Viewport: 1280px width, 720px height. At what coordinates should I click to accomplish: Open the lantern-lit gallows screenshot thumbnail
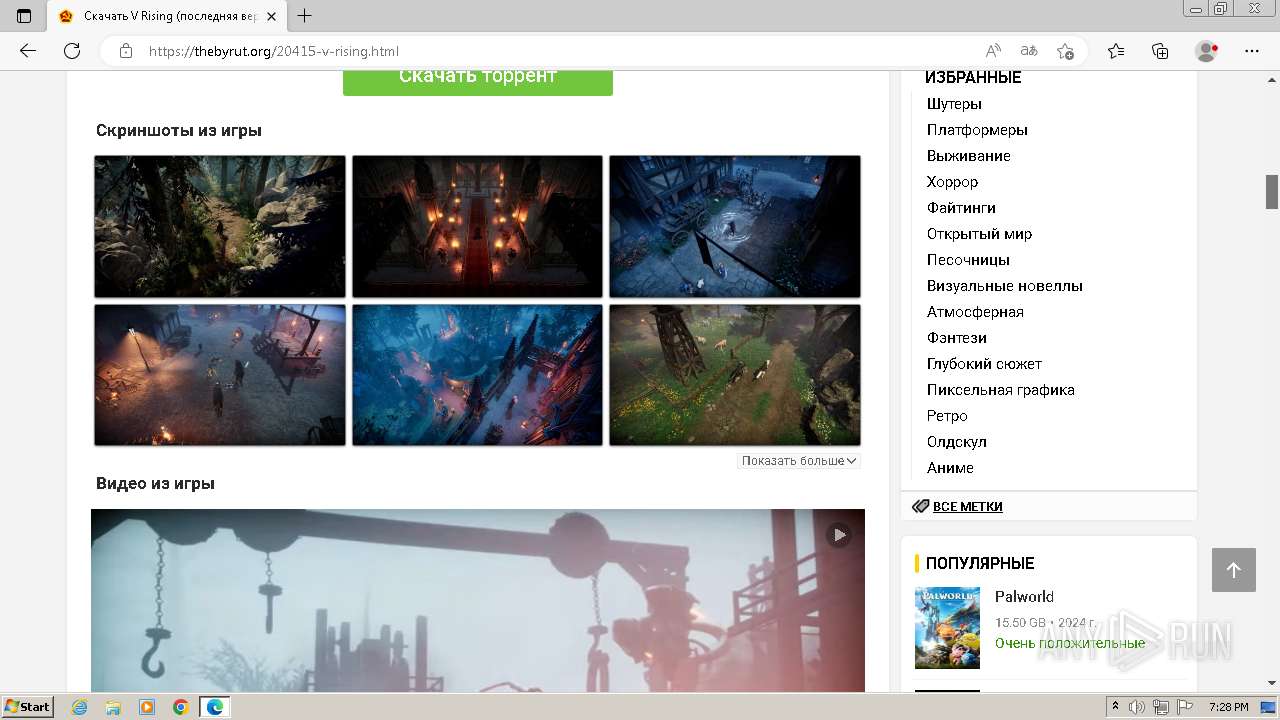(x=220, y=375)
